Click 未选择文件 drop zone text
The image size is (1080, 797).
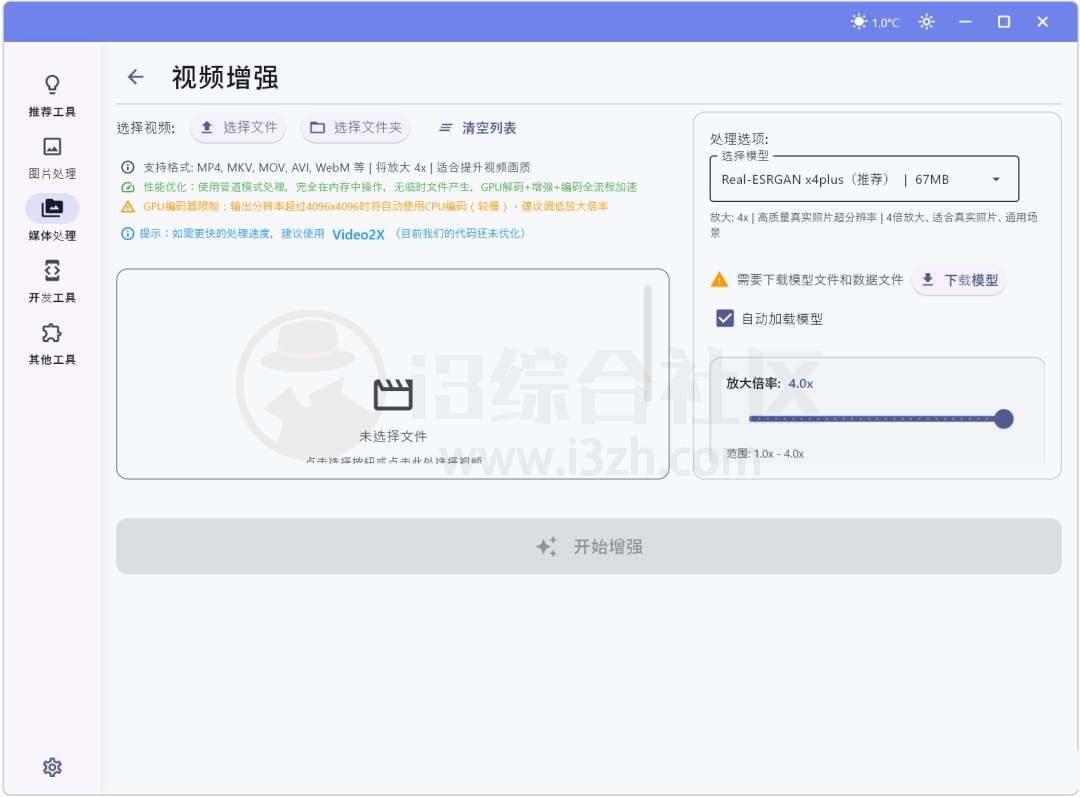tap(393, 436)
